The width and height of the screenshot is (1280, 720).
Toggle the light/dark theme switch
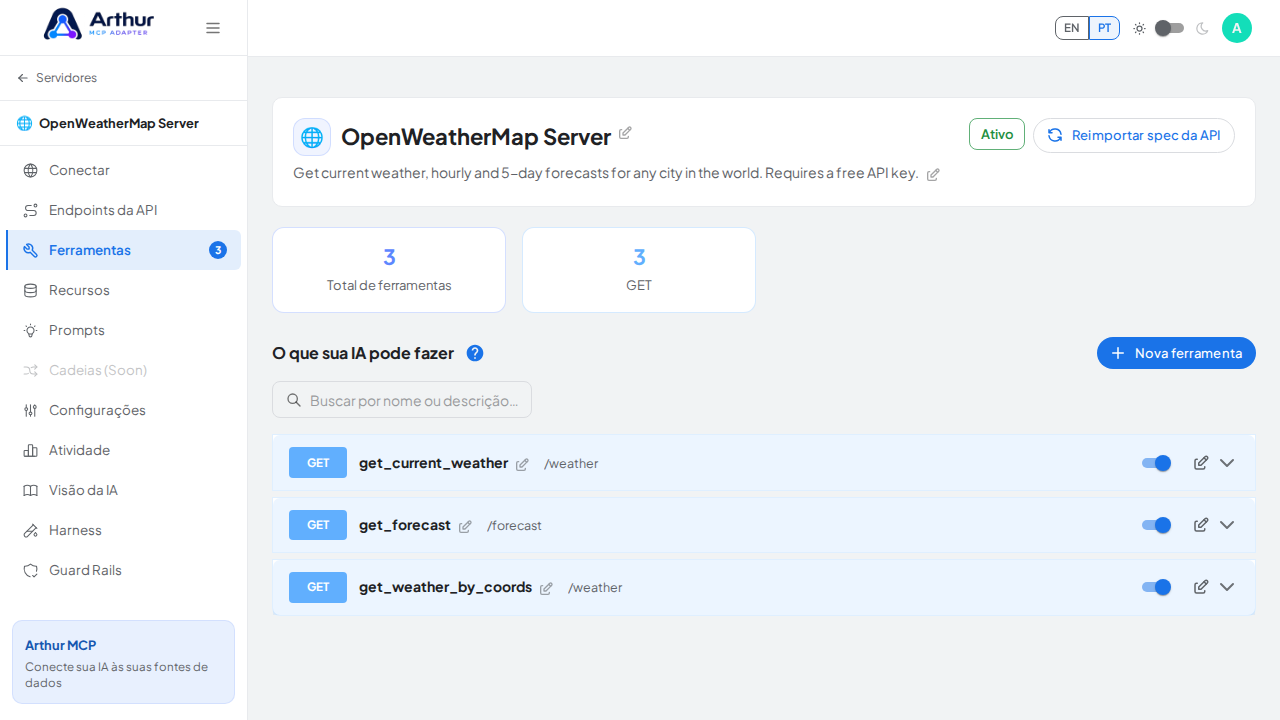pyautogui.click(x=1169, y=28)
